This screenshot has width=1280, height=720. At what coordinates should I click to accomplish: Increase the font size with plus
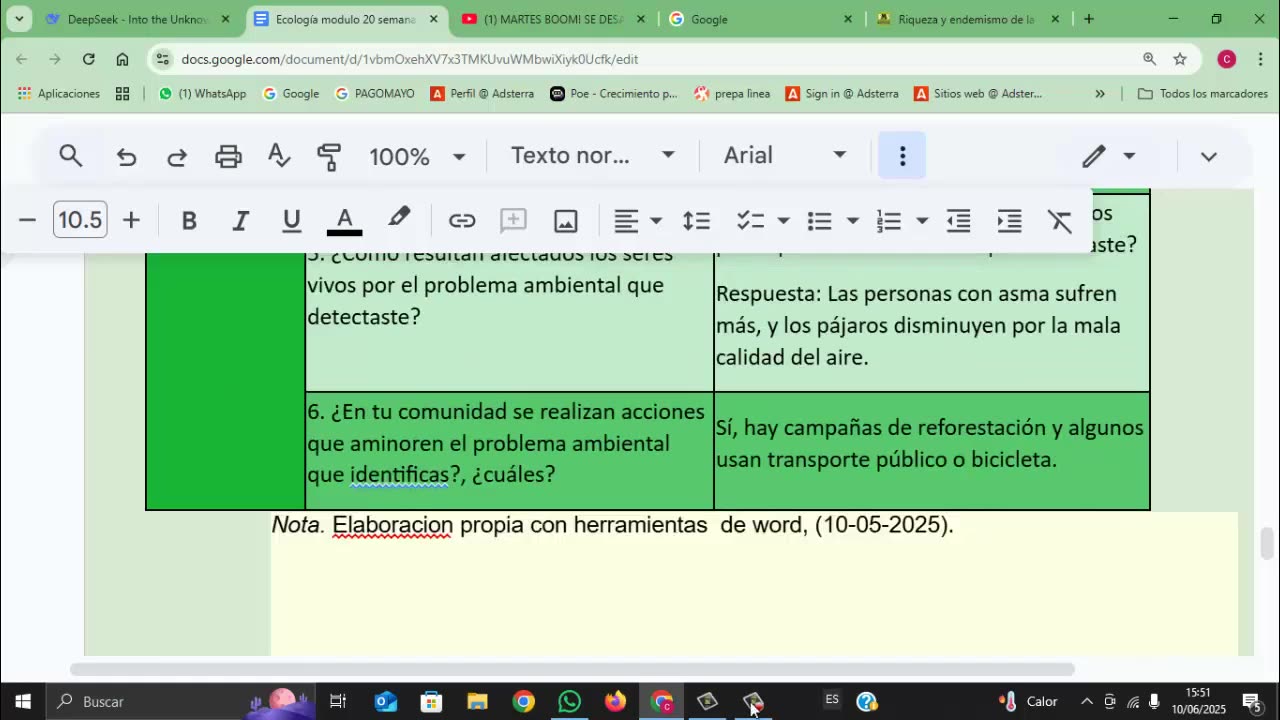coord(131,220)
